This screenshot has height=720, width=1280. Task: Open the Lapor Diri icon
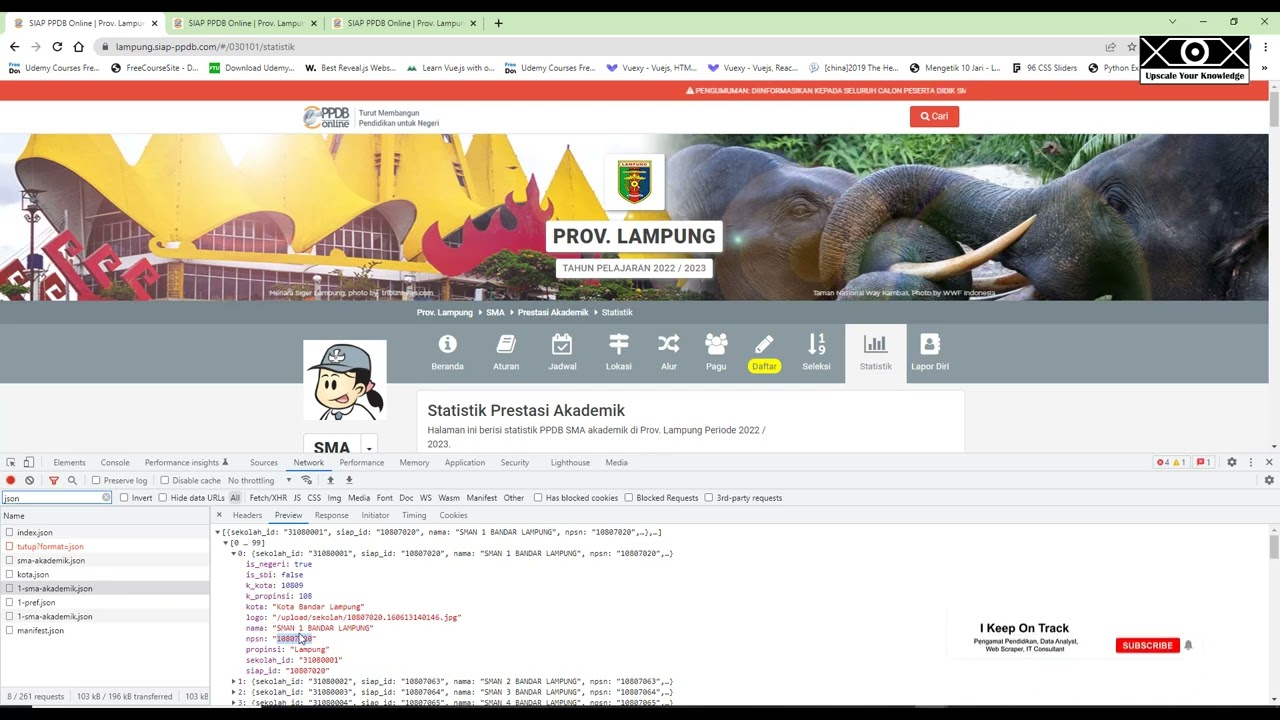pos(930,344)
